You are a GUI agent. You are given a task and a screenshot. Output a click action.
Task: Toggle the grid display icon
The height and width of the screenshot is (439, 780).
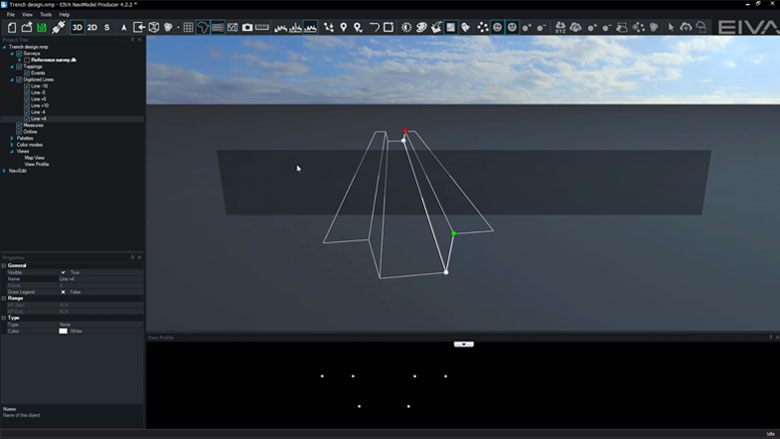[188, 27]
